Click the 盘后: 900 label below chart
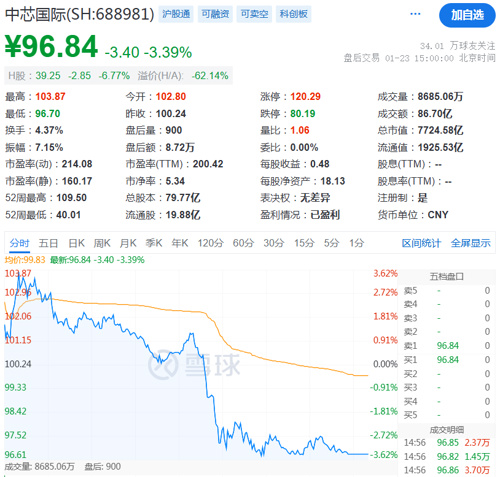 [103, 466]
